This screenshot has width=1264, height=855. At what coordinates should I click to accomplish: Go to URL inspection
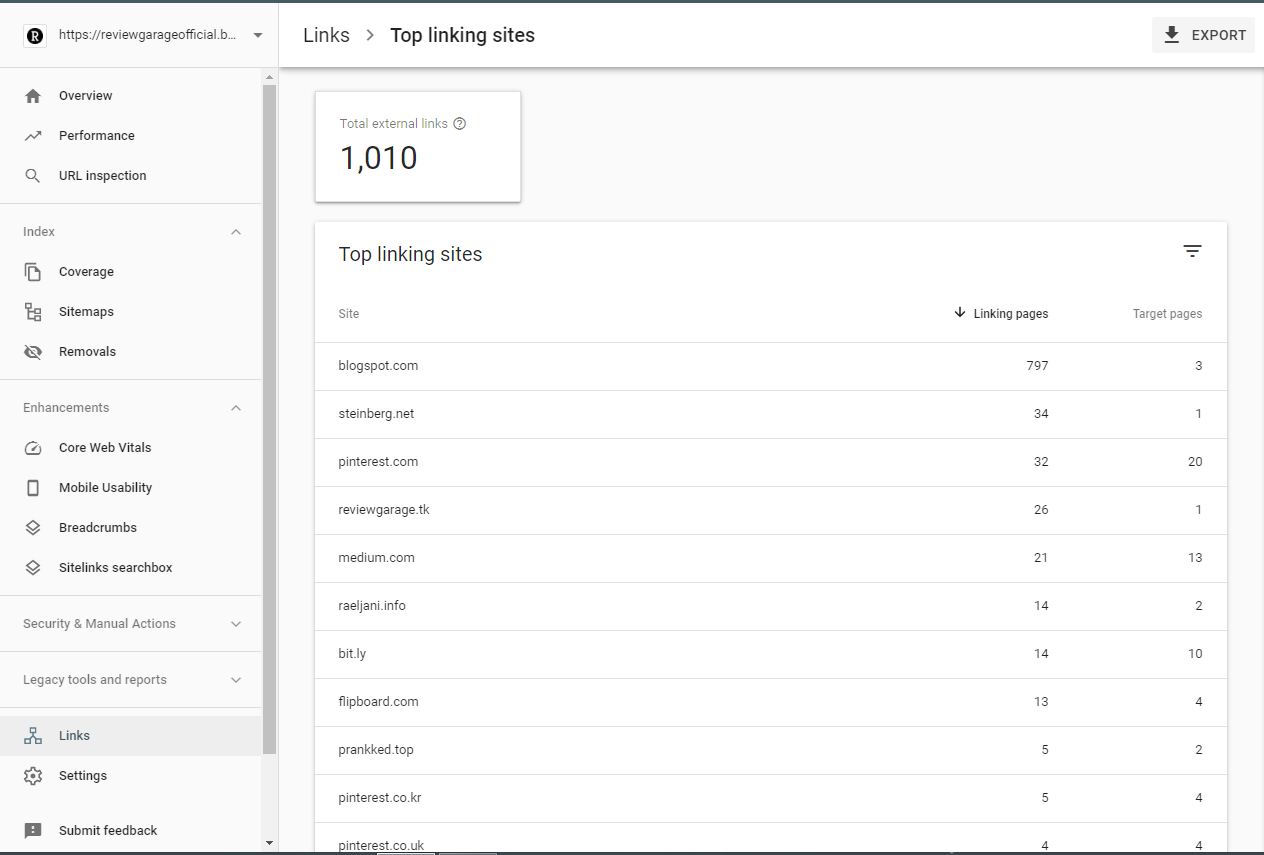(130, 176)
